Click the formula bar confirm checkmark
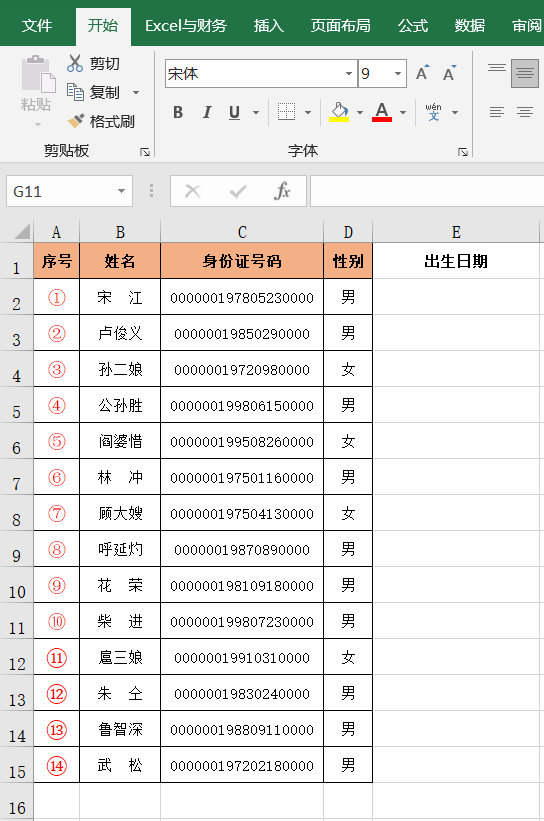Image resolution: width=544 pixels, height=821 pixels. point(238,191)
